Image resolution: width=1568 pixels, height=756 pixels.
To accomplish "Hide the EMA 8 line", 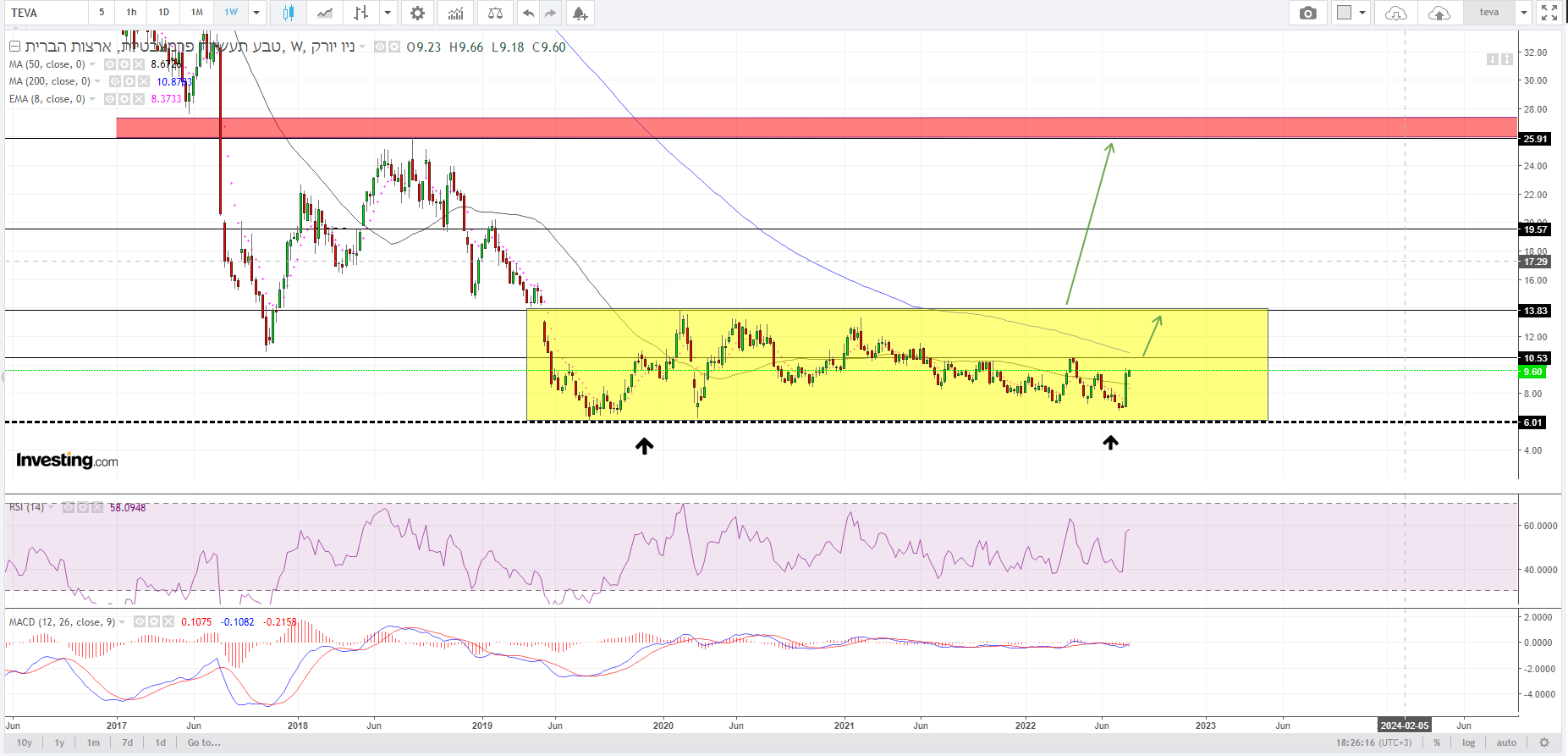I will [110, 99].
